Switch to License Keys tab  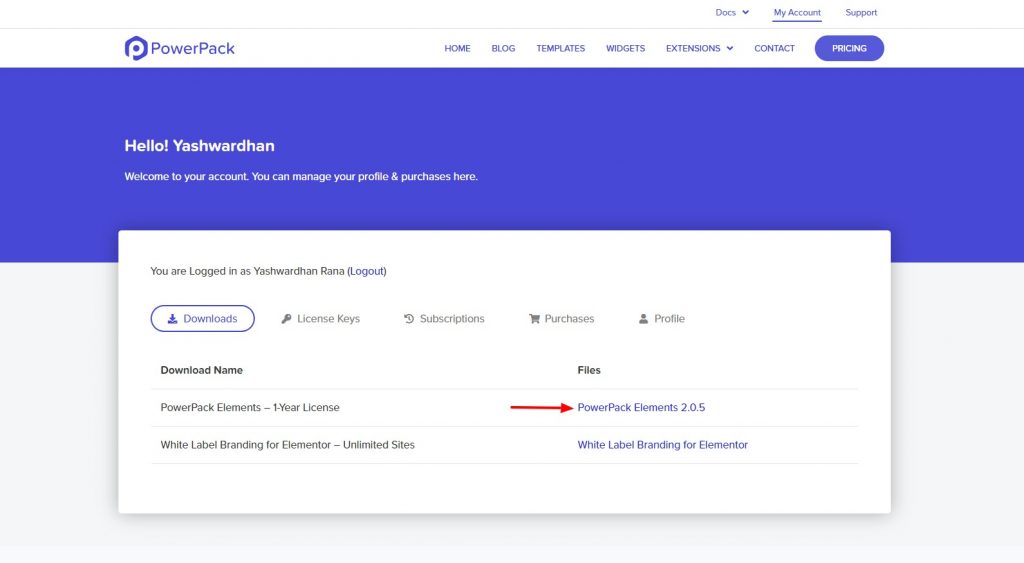pos(321,319)
